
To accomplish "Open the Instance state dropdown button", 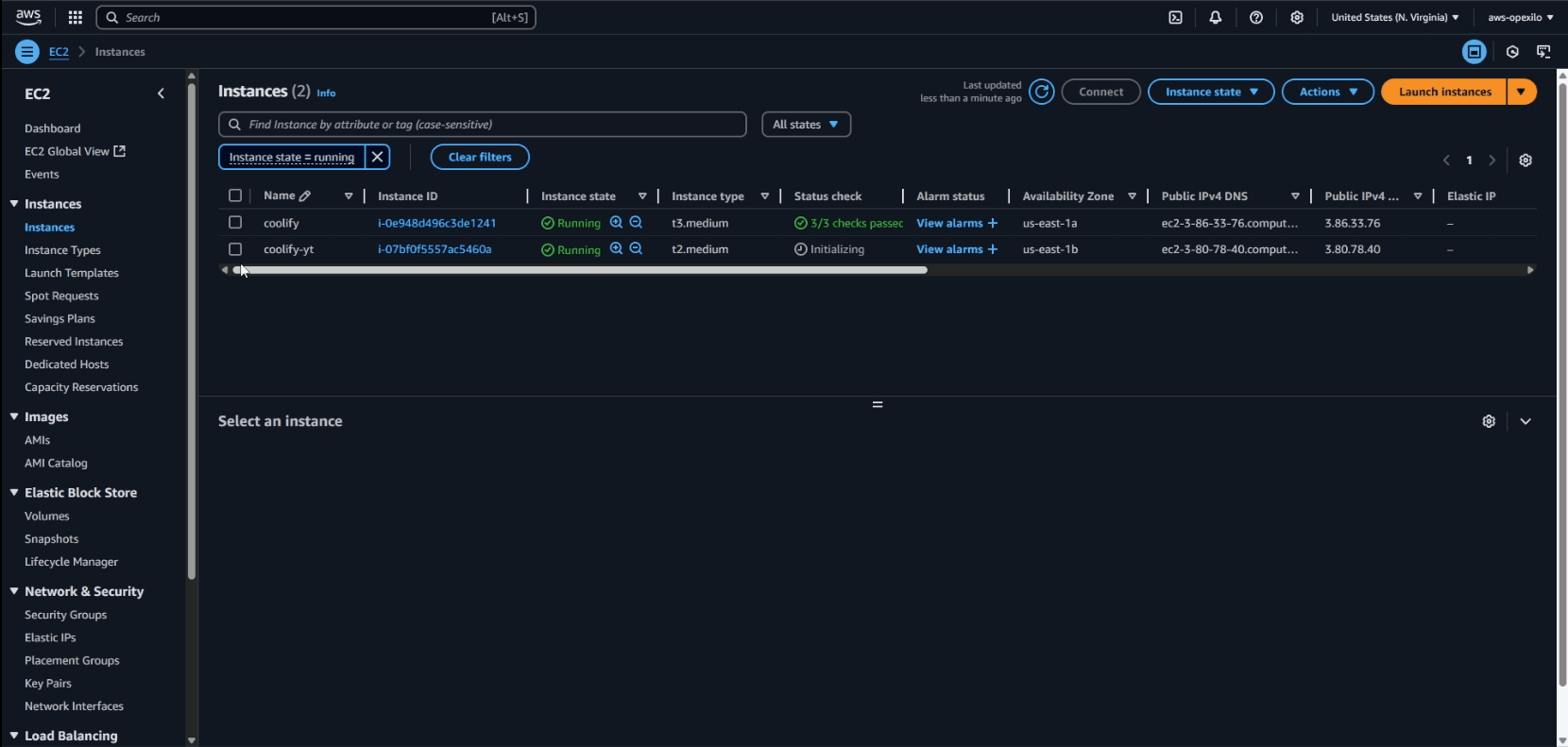I will tap(1211, 92).
